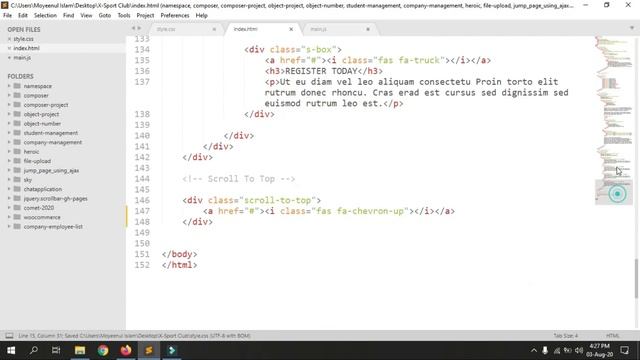Expand the namespace folder
Image resolution: width=640 pixels, height=360 pixels.
[9, 86]
